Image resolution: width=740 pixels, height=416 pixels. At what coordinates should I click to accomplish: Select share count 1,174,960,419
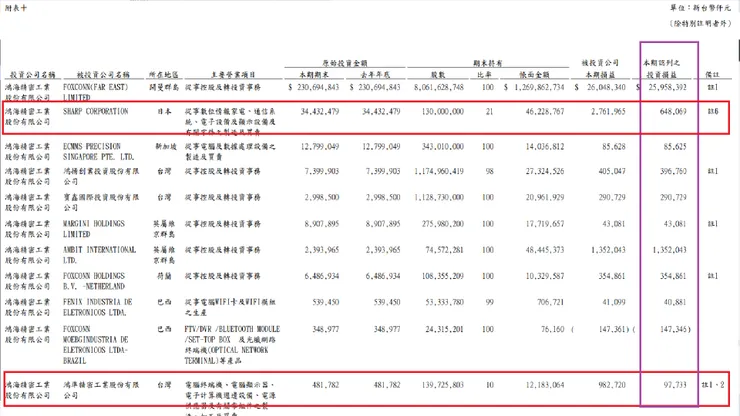(439, 171)
